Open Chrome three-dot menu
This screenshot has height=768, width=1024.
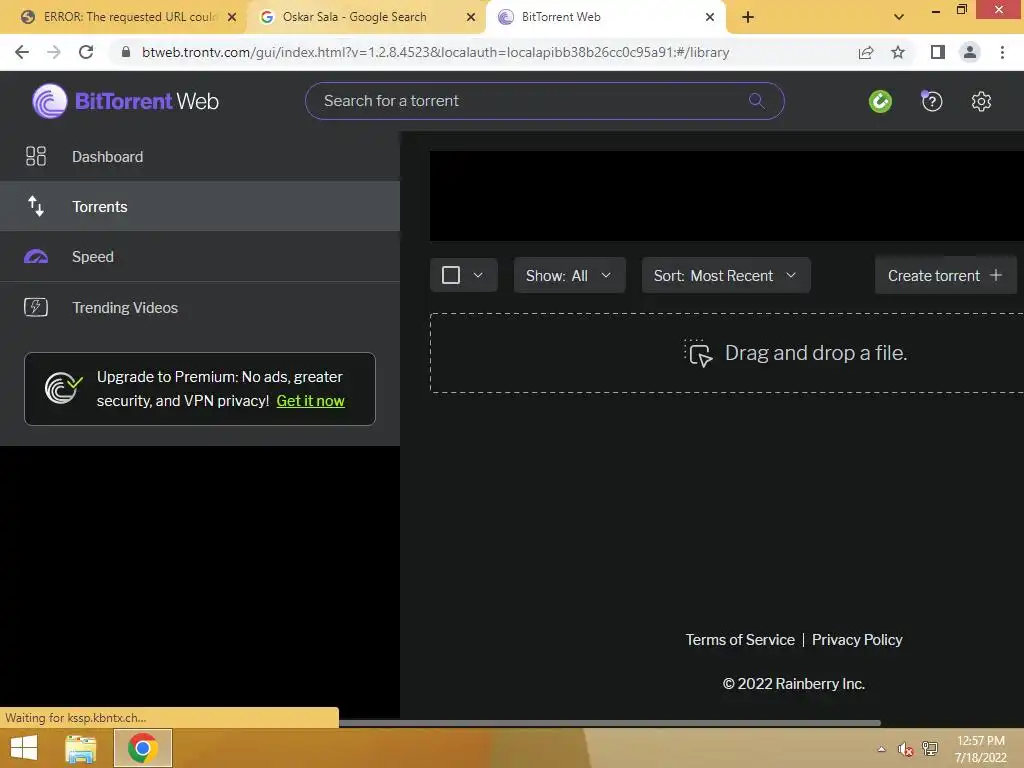click(1002, 52)
